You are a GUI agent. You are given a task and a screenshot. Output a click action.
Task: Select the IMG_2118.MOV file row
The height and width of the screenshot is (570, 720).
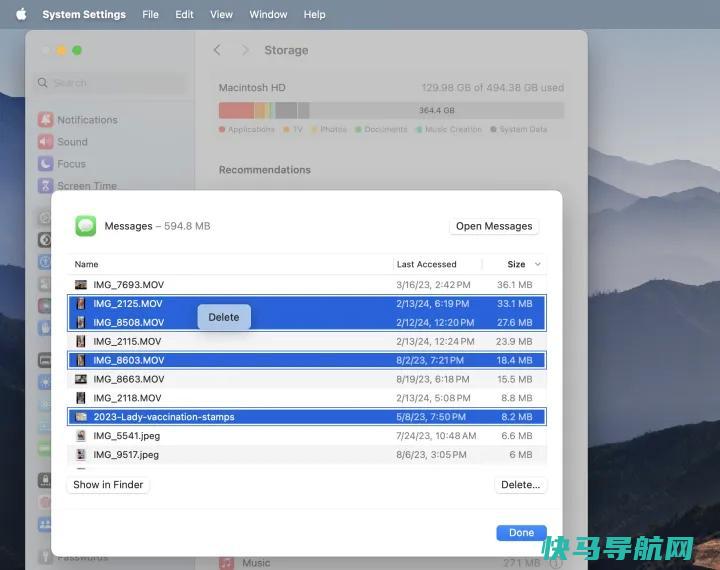(307, 398)
